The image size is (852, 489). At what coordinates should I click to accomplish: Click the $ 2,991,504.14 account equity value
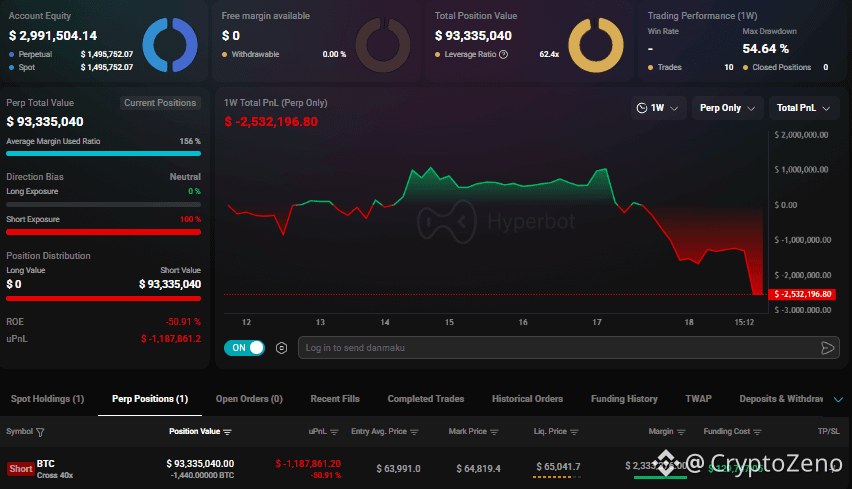[53, 36]
